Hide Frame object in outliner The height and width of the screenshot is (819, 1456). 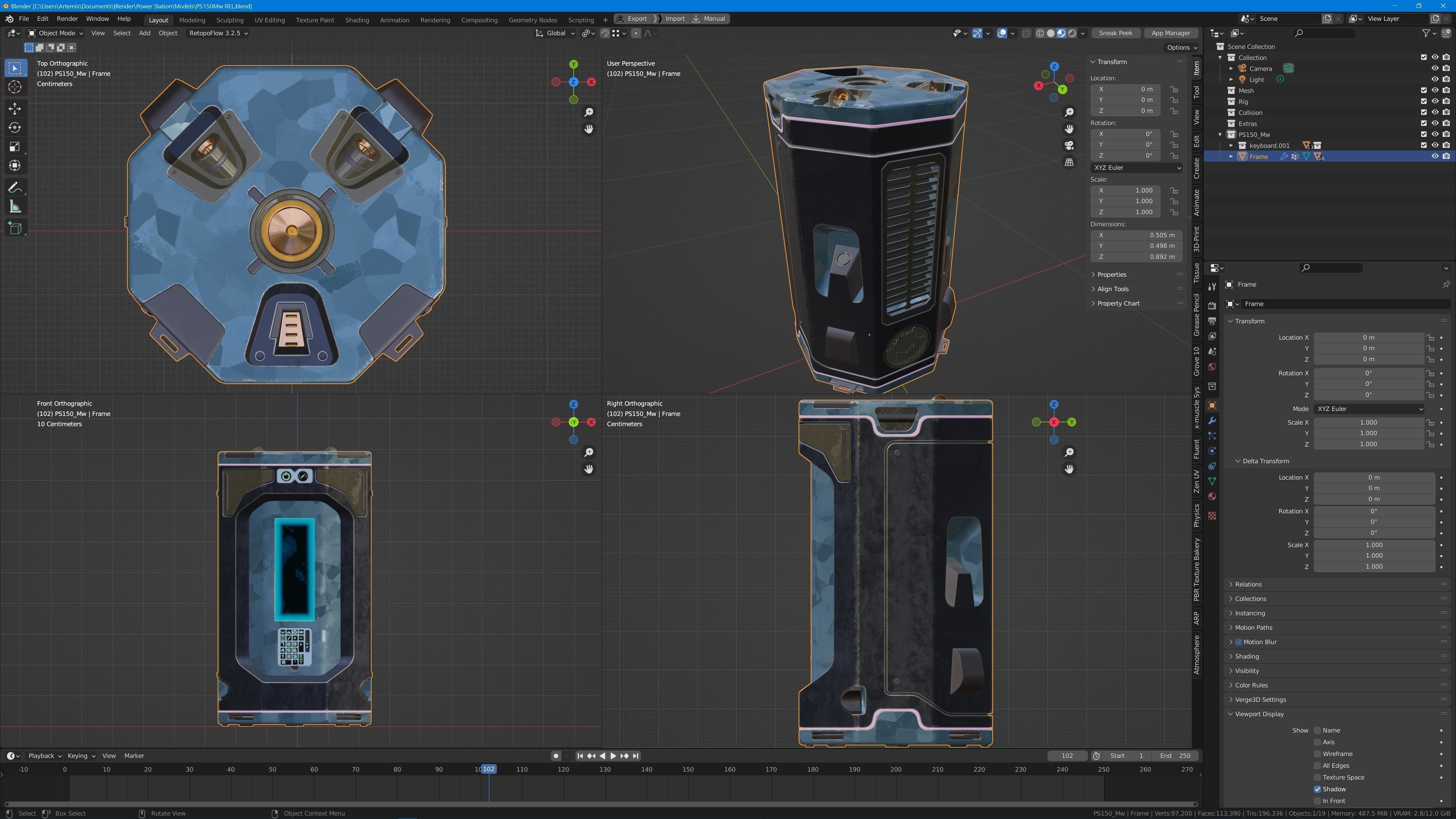[x=1434, y=157]
